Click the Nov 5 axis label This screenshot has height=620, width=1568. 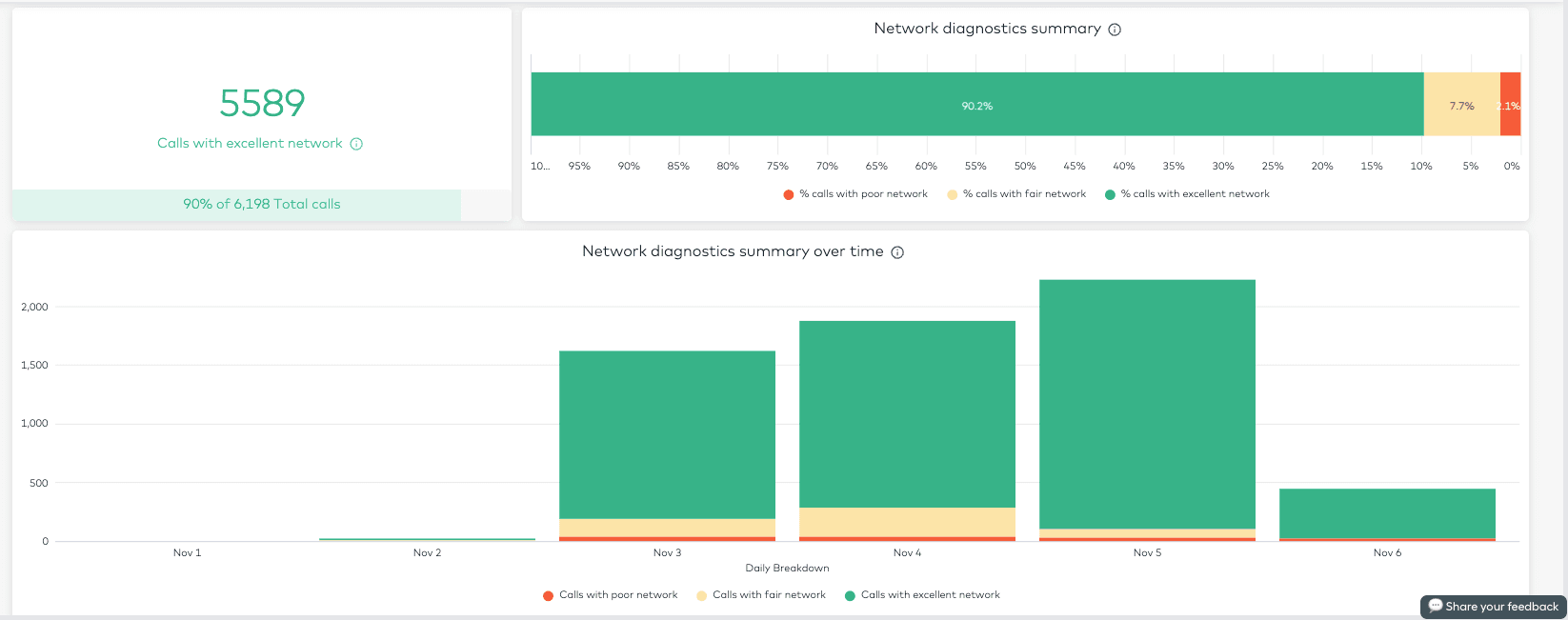pyautogui.click(x=1147, y=553)
